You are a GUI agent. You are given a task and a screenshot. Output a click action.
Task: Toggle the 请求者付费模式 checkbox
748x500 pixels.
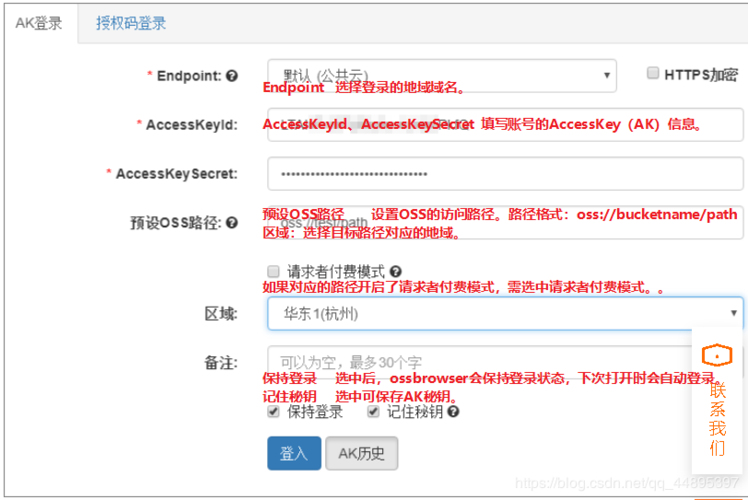click(273, 271)
